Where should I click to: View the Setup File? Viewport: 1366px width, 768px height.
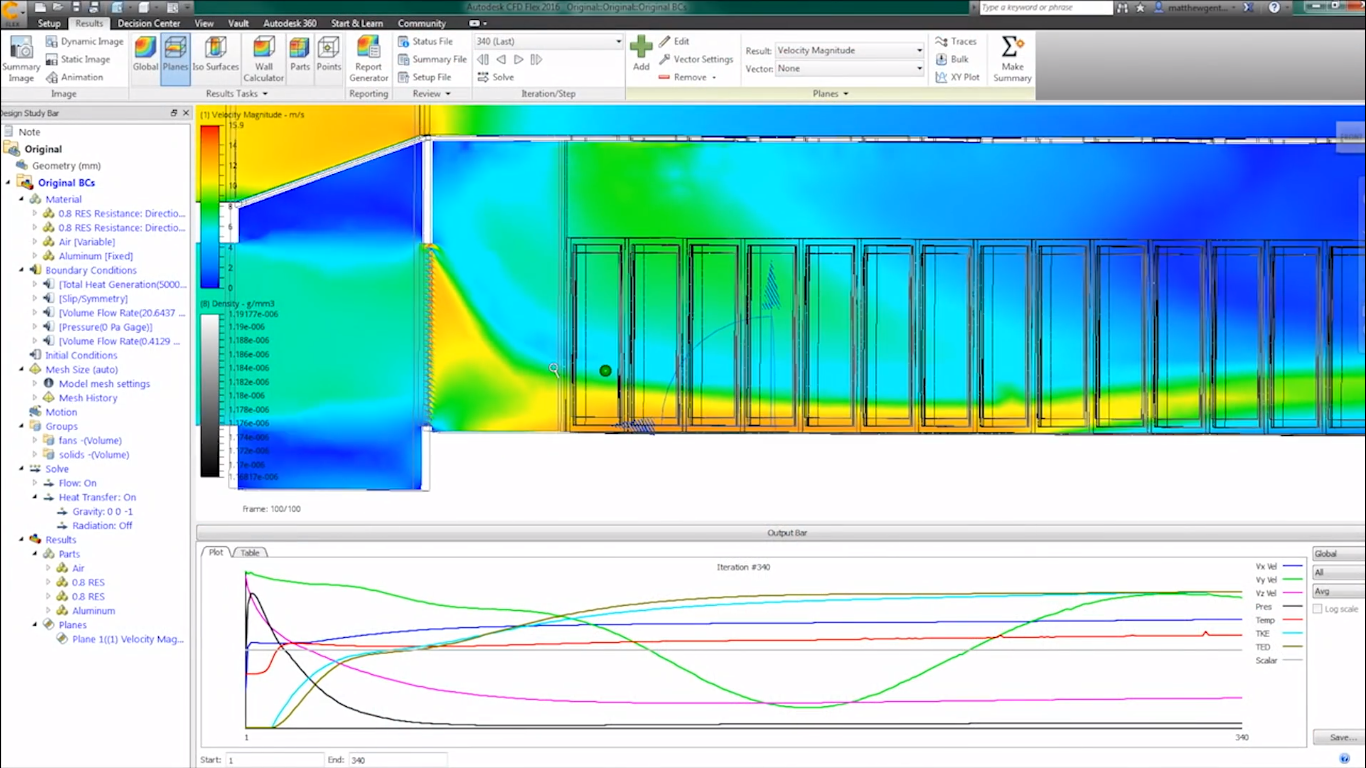(x=424, y=77)
